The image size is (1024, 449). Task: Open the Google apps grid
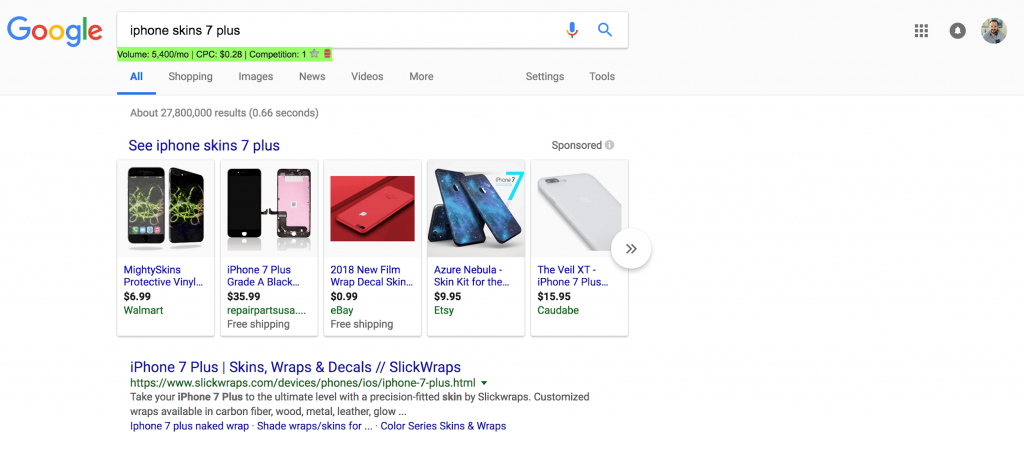coord(922,31)
